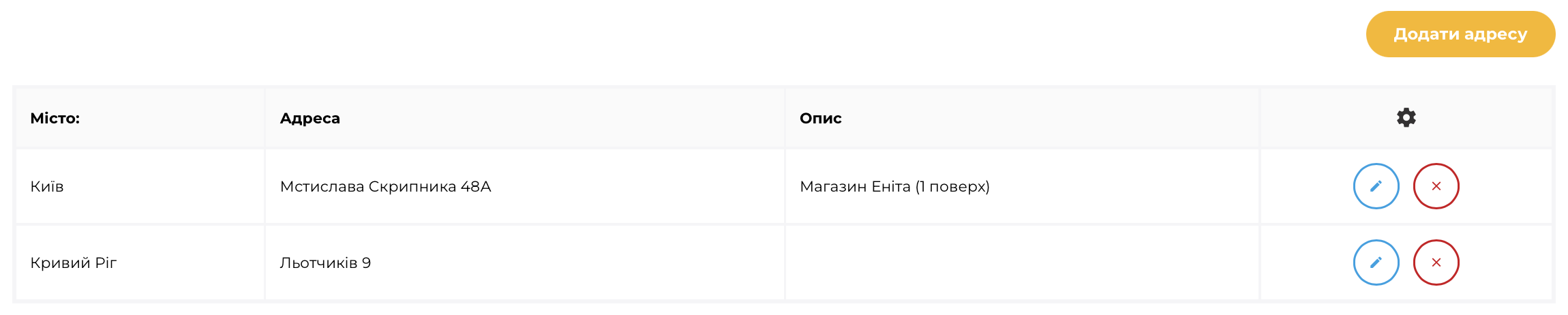Delete the Київ address row
1568x315 pixels.
pyautogui.click(x=1436, y=186)
